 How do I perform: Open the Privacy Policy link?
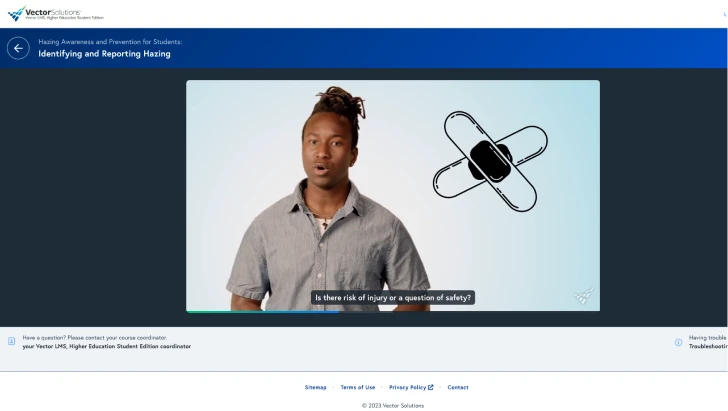click(407, 387)
